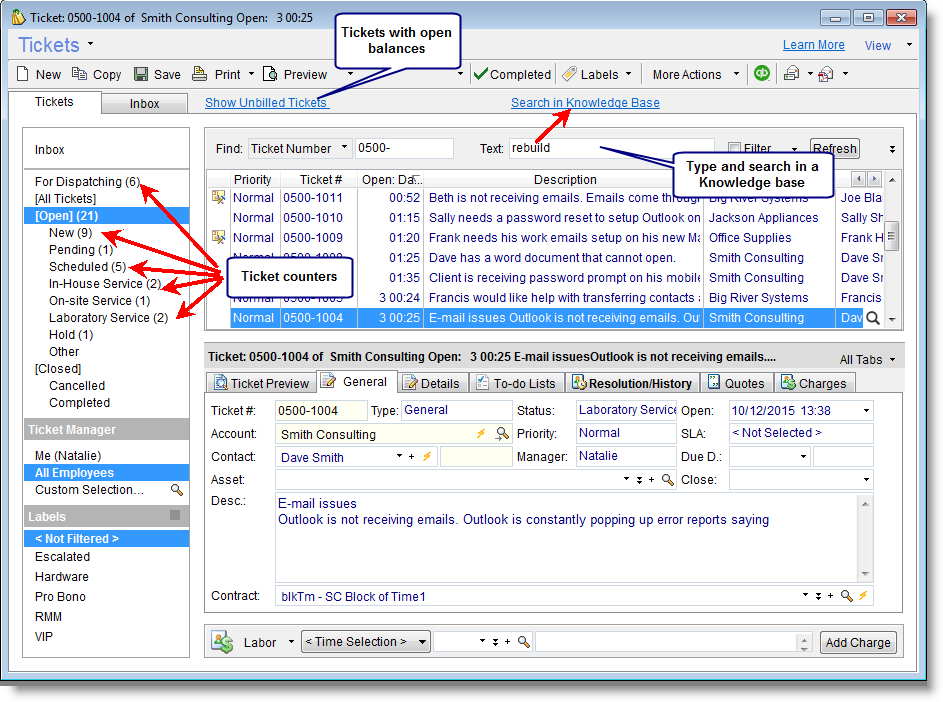Click the Labels tag icon
The height and width of the screenshot is (702, 943).
[x=569, y=74]
